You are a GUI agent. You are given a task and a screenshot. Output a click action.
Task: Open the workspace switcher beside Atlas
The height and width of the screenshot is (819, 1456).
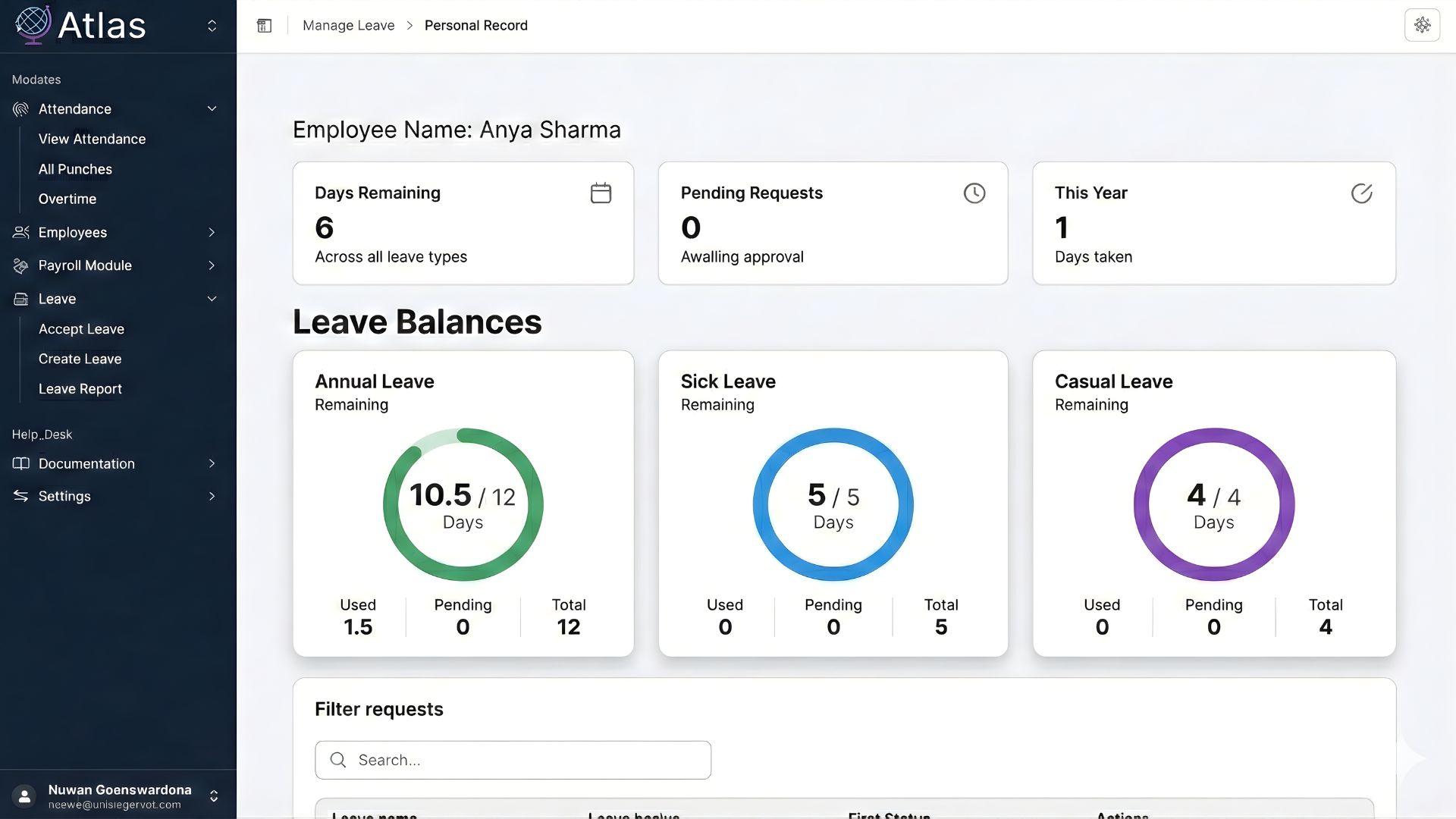pos(212,26)
